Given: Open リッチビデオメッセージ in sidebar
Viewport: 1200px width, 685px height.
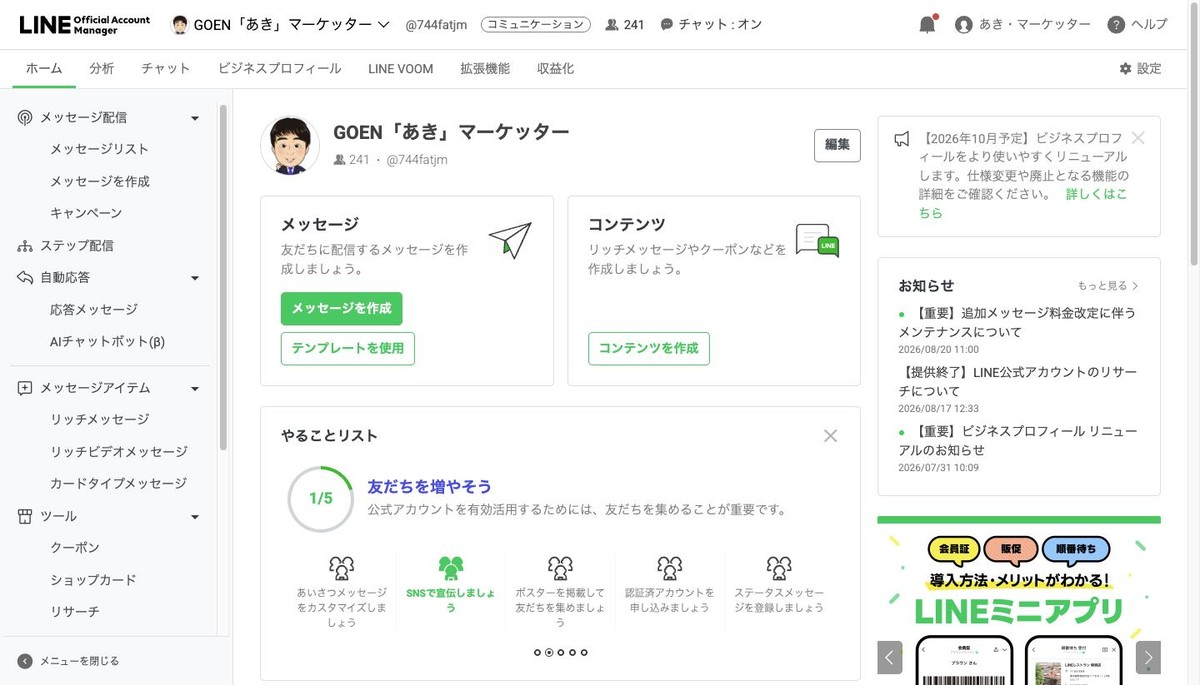Looking at the screenshot, I should pyautogui.click(x=119, y=452).
